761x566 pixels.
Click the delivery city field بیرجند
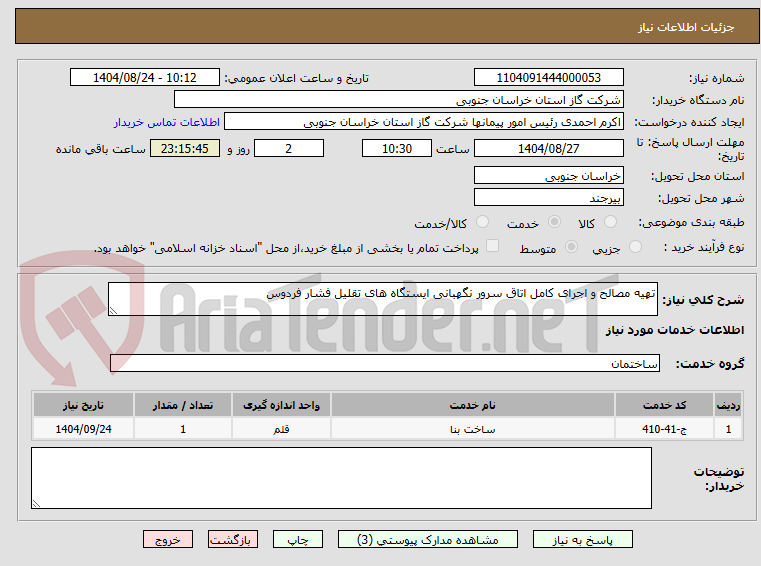pyautogui.click(x=548, y=198)
